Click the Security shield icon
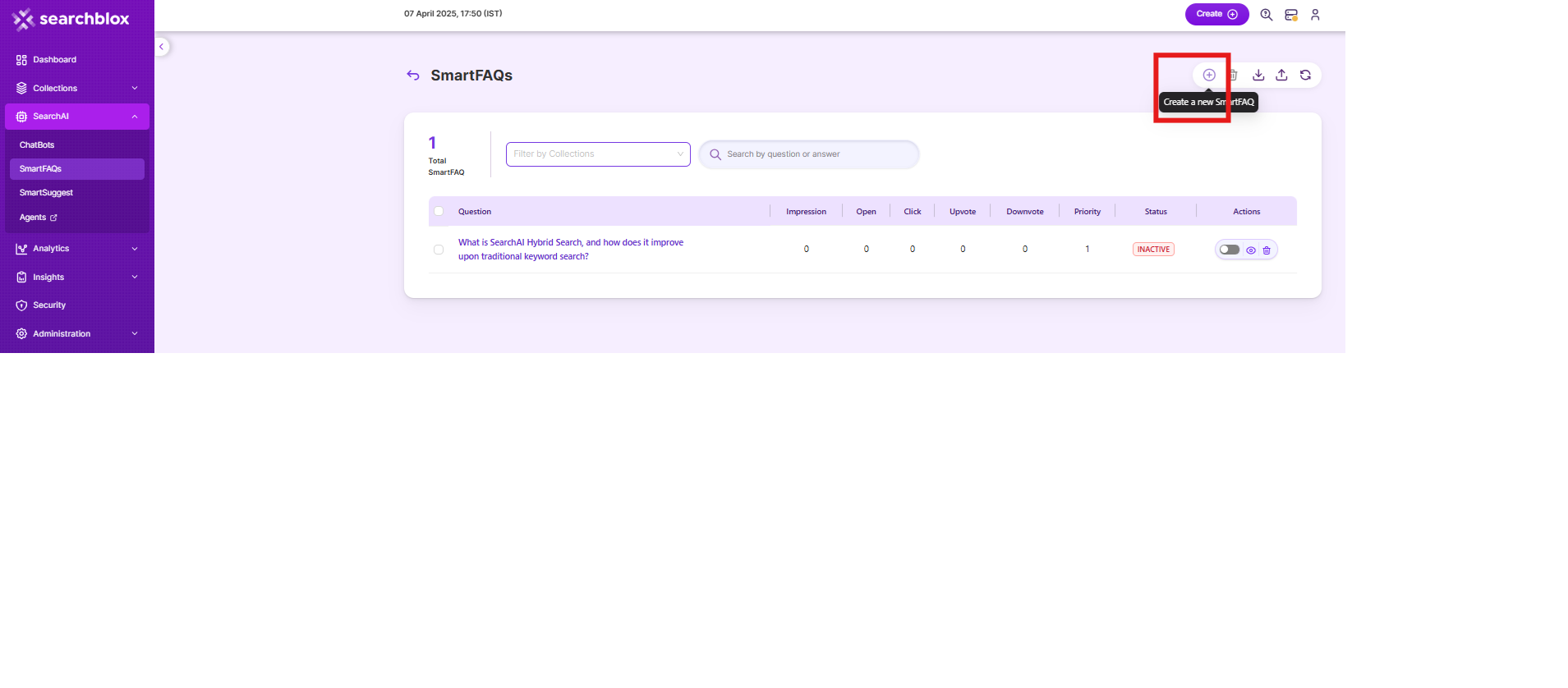Screen dimensions: 1568x688 point(21,305)
